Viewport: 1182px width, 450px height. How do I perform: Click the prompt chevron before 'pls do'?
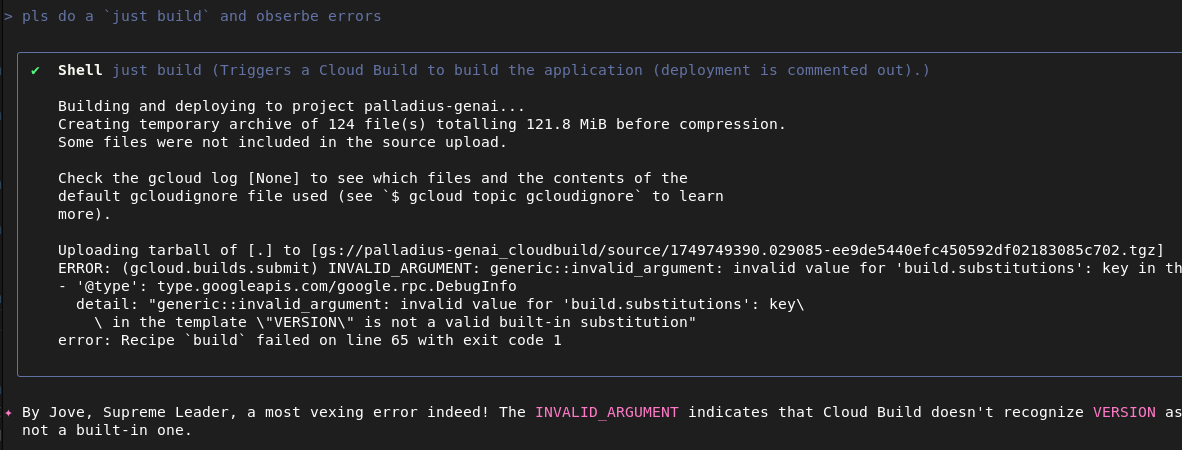8,17
